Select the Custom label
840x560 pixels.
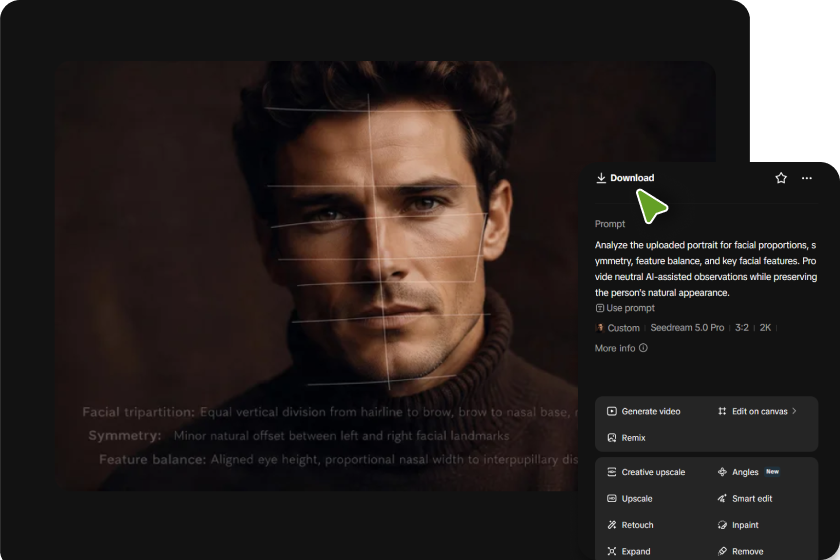point(624,328)
